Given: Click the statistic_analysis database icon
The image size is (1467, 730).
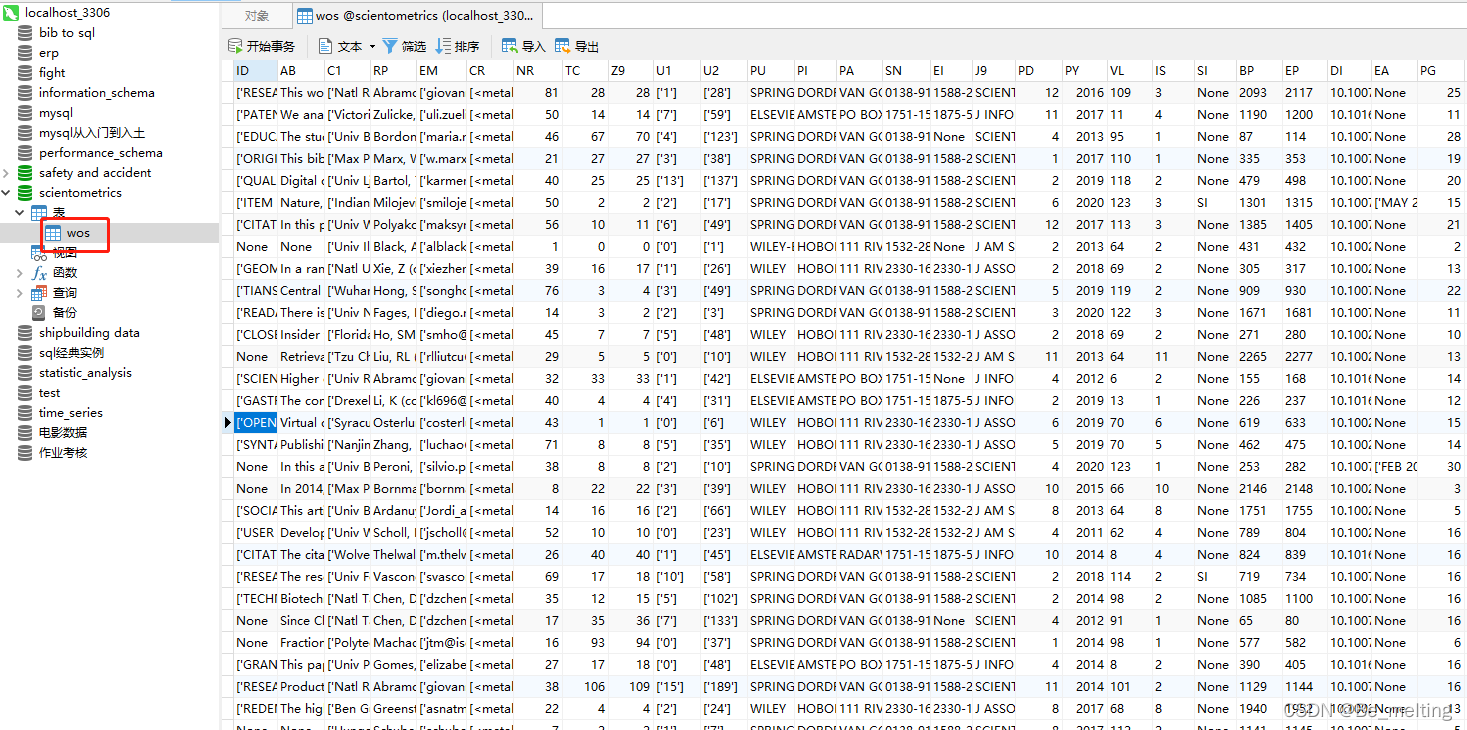Looking at the screenshot, I should [25, 373].
